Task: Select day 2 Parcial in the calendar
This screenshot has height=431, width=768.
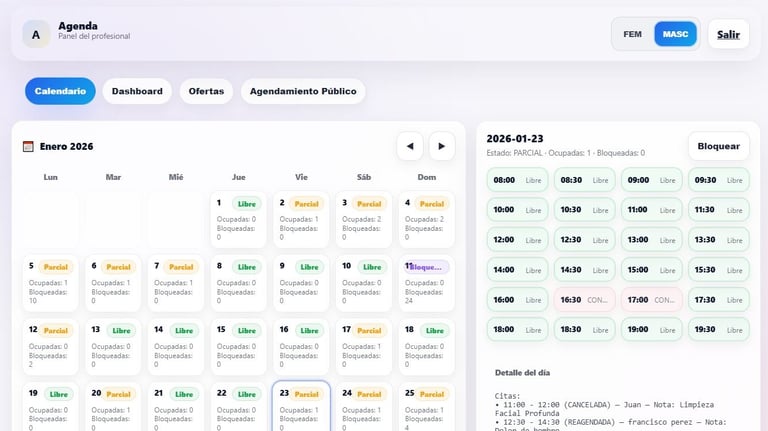Action: point(301,219)
